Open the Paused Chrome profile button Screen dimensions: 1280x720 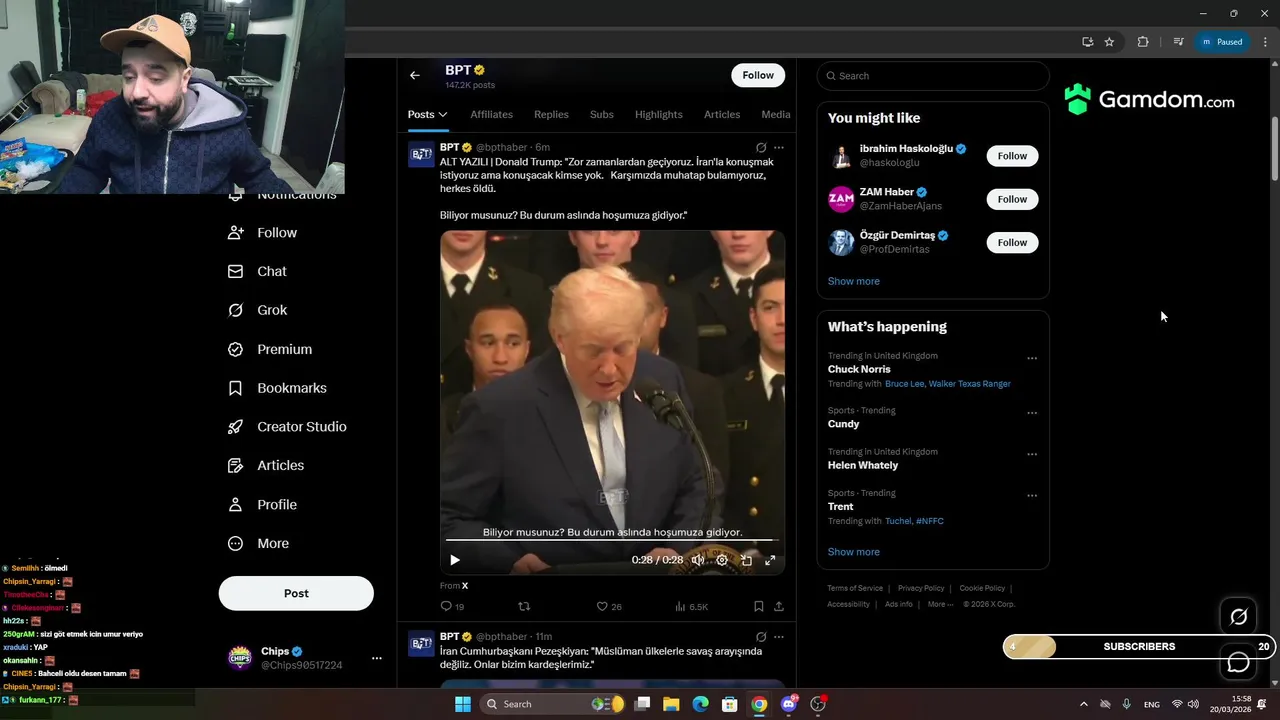[1222, 42]
